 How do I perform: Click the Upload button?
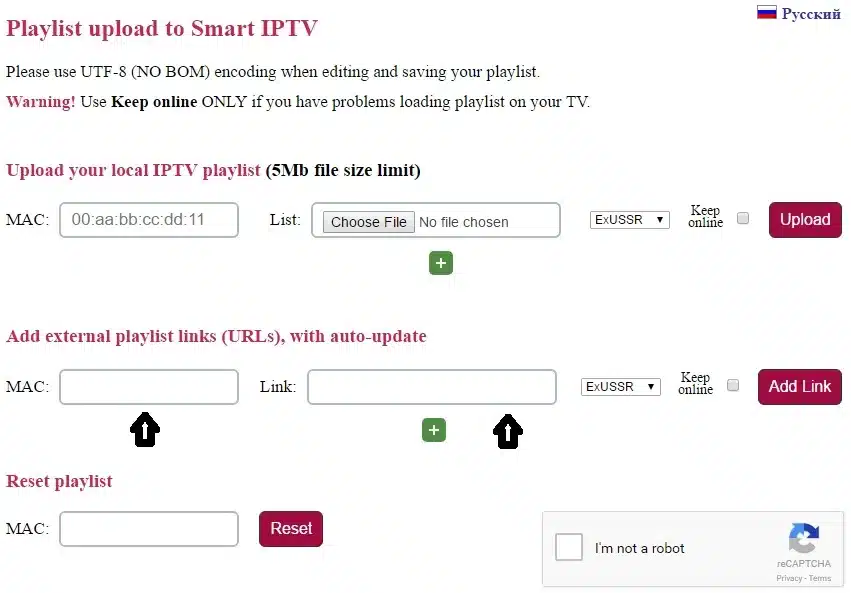coord(804,219)
